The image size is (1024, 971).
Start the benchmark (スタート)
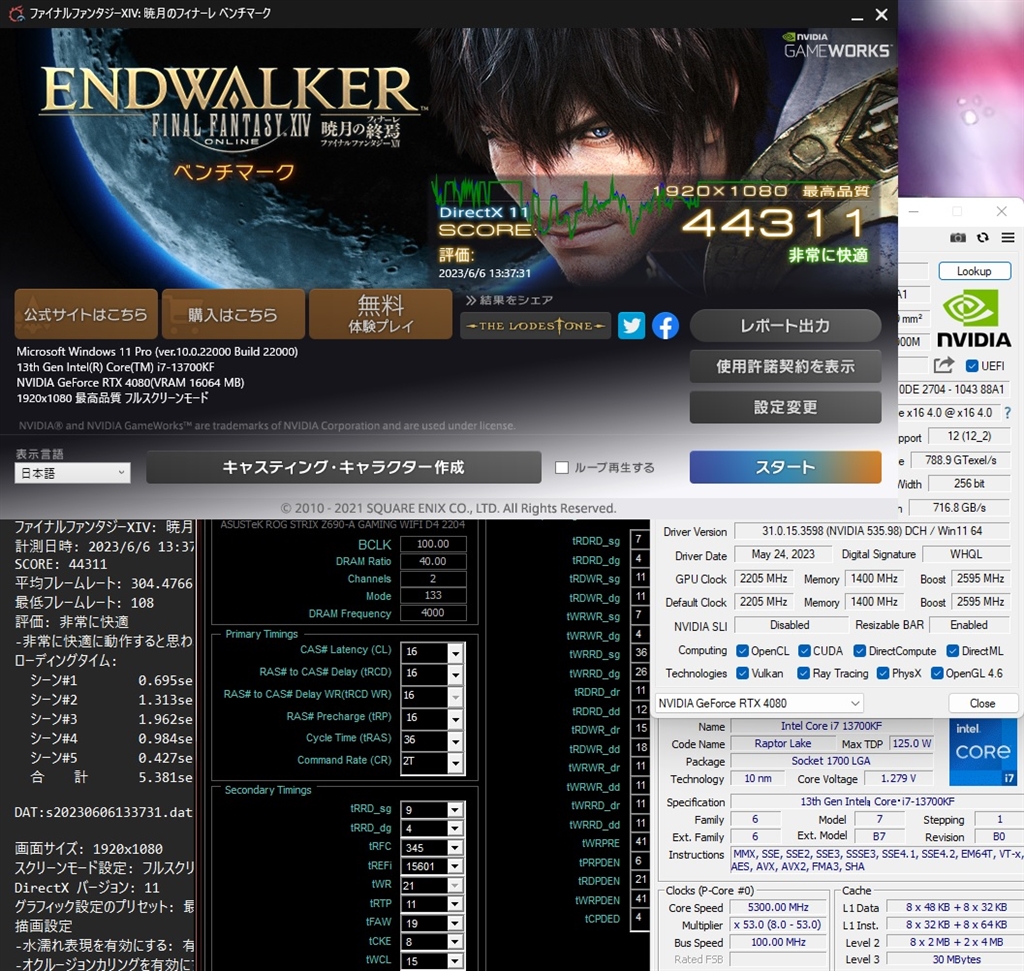coord(785,467)
